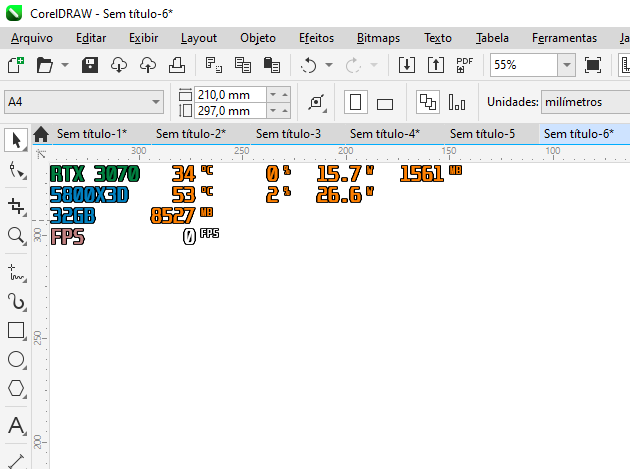The width and height of the screenshot is (630, 469).
Task: Switch to the Sem título-1* tab
Action: point(92,134)
